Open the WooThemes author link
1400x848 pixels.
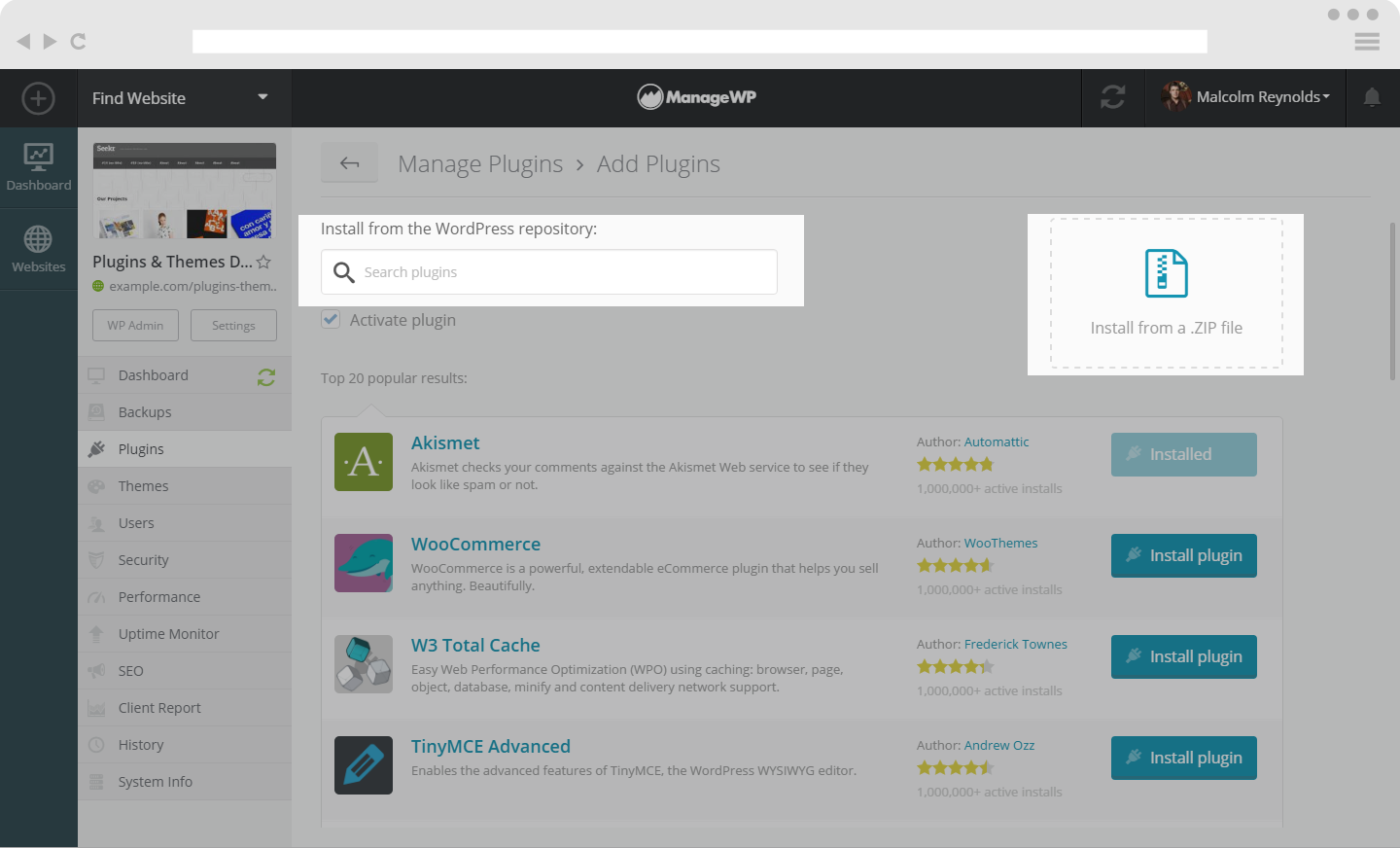pos(1000,543)
